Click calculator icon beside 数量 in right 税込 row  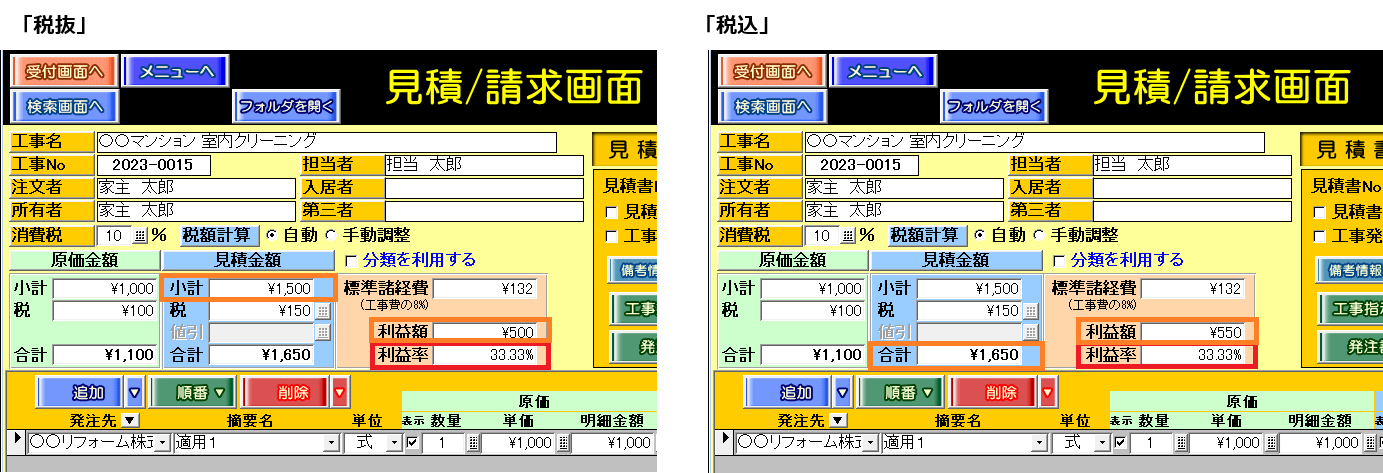tap(1182, 443)
